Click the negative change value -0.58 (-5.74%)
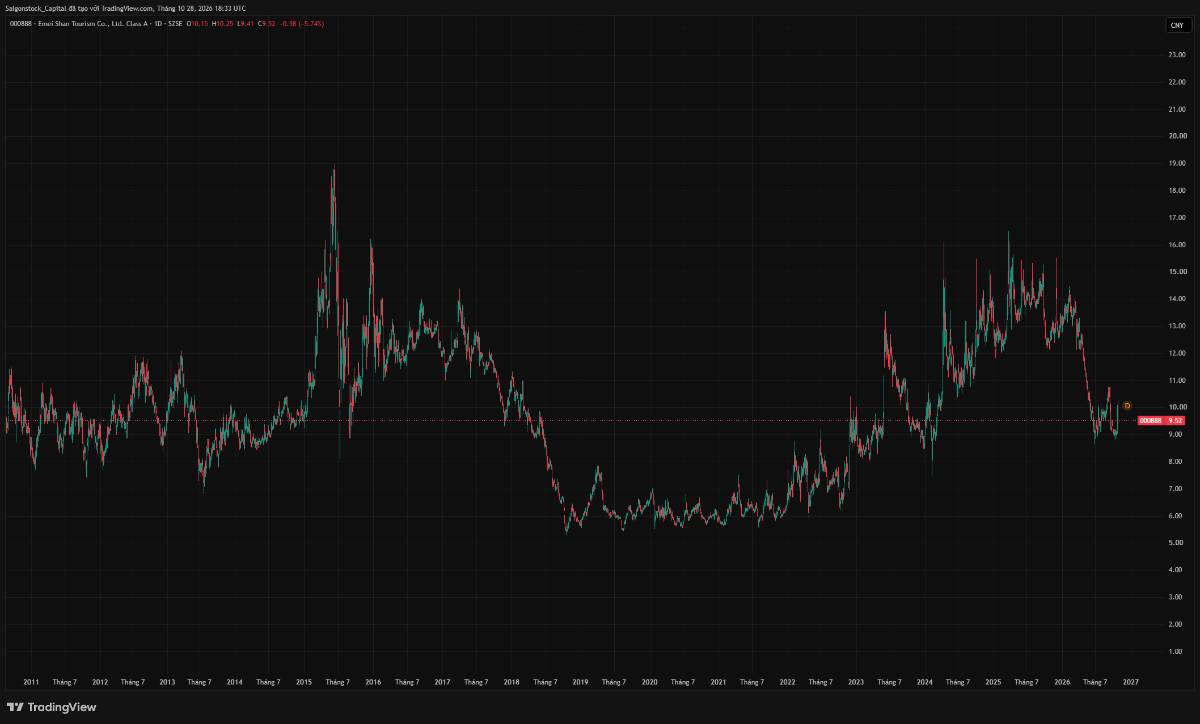This screenshot has height=724, width=1200. click(x=302, y=23)
